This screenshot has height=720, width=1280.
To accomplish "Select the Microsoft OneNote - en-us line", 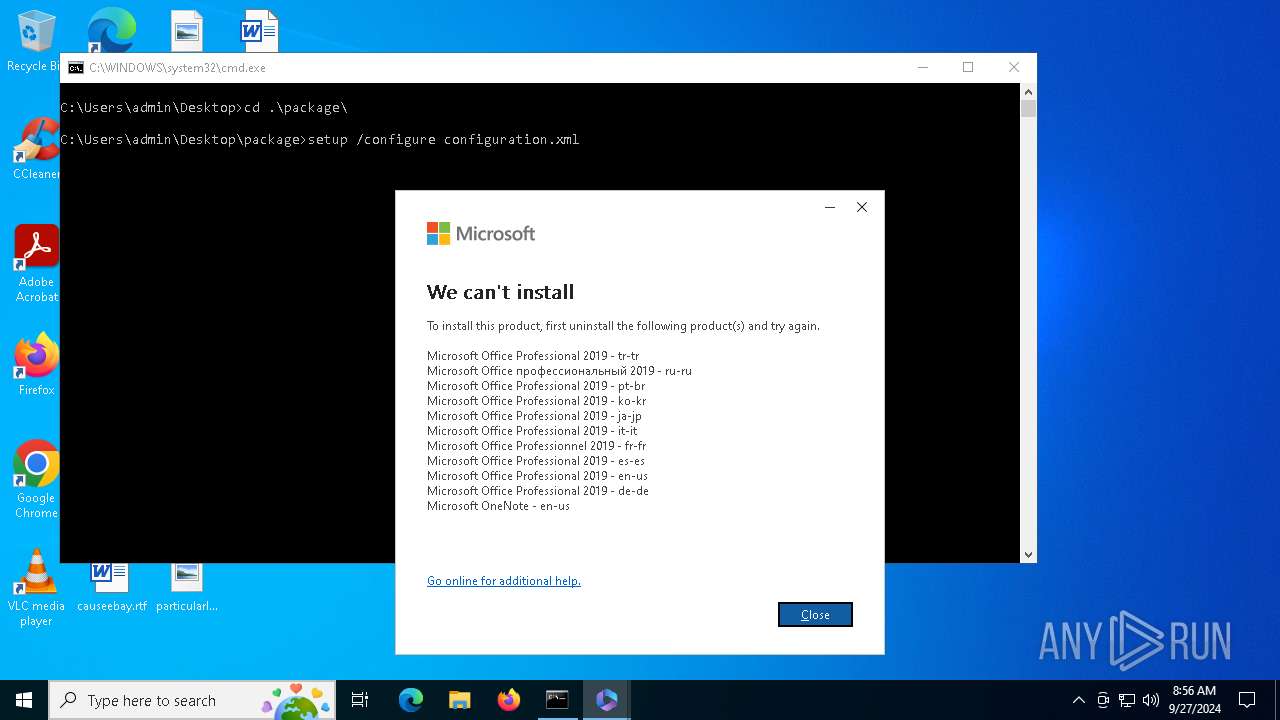I will [498, 506].
